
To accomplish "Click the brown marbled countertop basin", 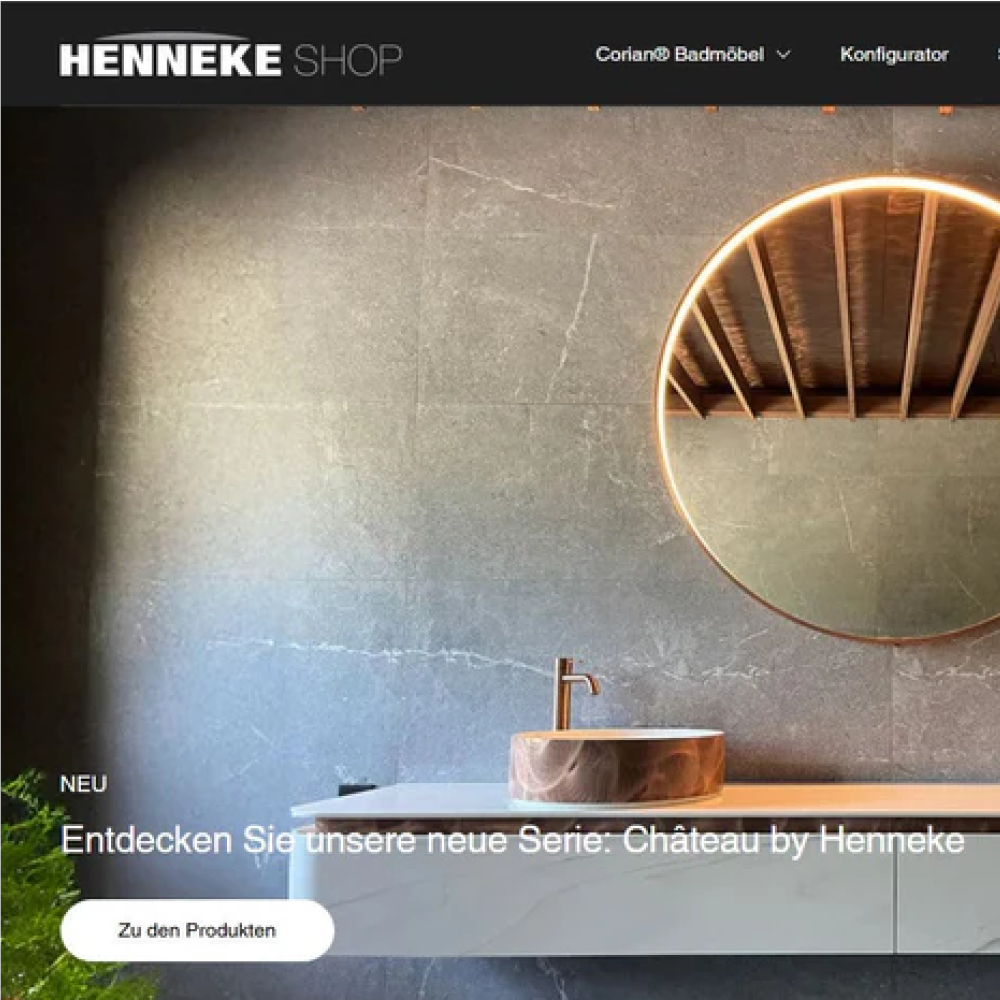I will point(616,766).
